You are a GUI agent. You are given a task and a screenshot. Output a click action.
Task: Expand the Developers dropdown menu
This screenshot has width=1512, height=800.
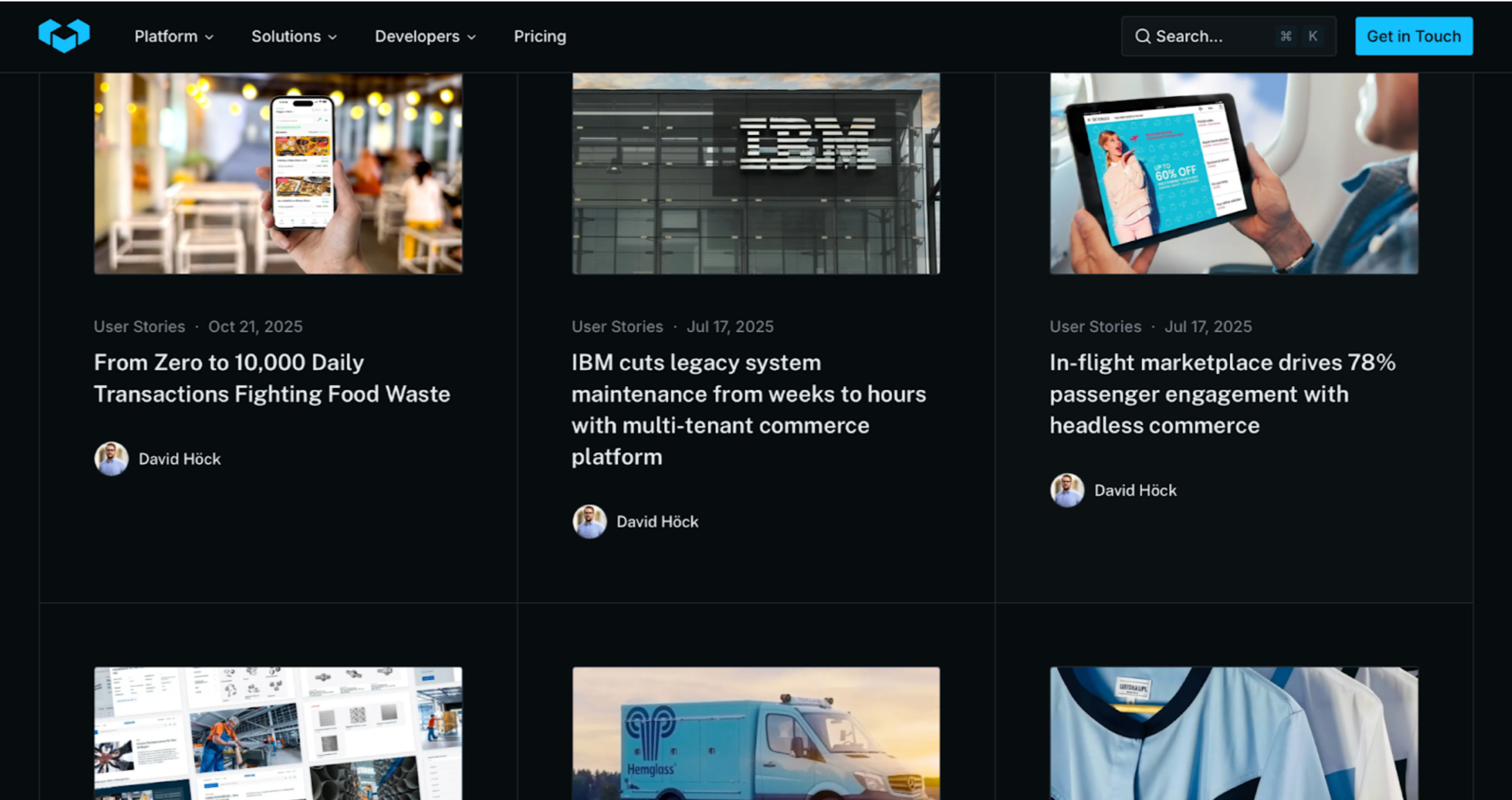tap(416, 37)
